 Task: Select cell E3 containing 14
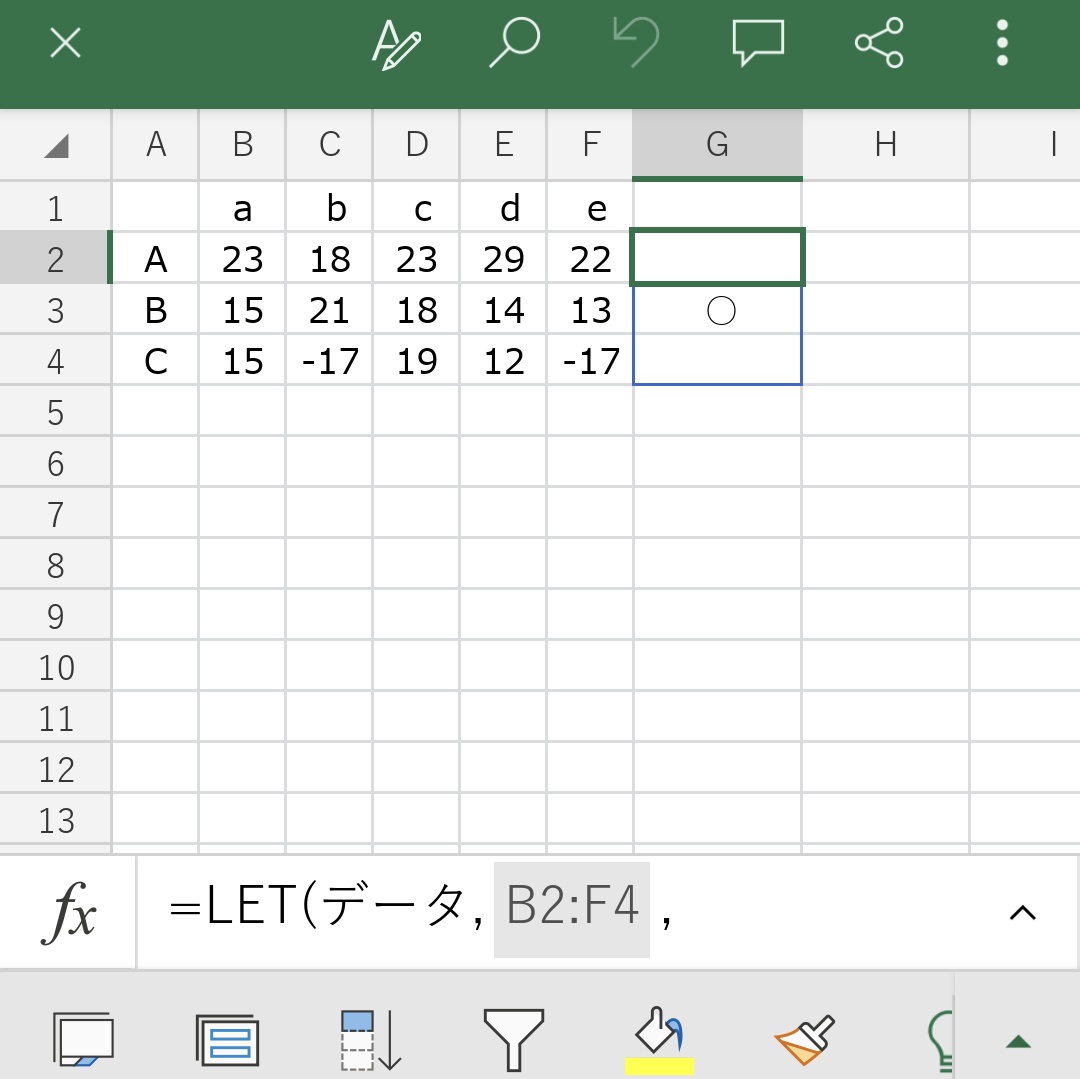click(x=503, y=310)
